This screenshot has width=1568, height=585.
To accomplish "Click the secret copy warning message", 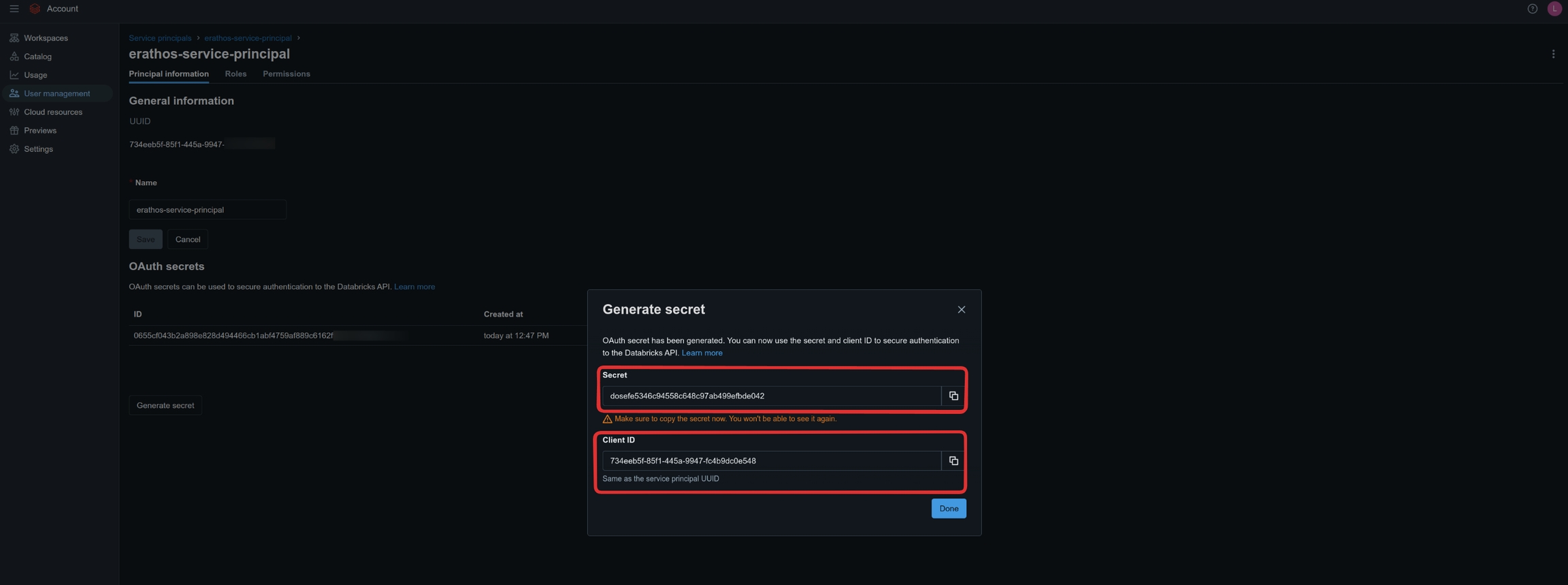I will [x=719, y=419].
